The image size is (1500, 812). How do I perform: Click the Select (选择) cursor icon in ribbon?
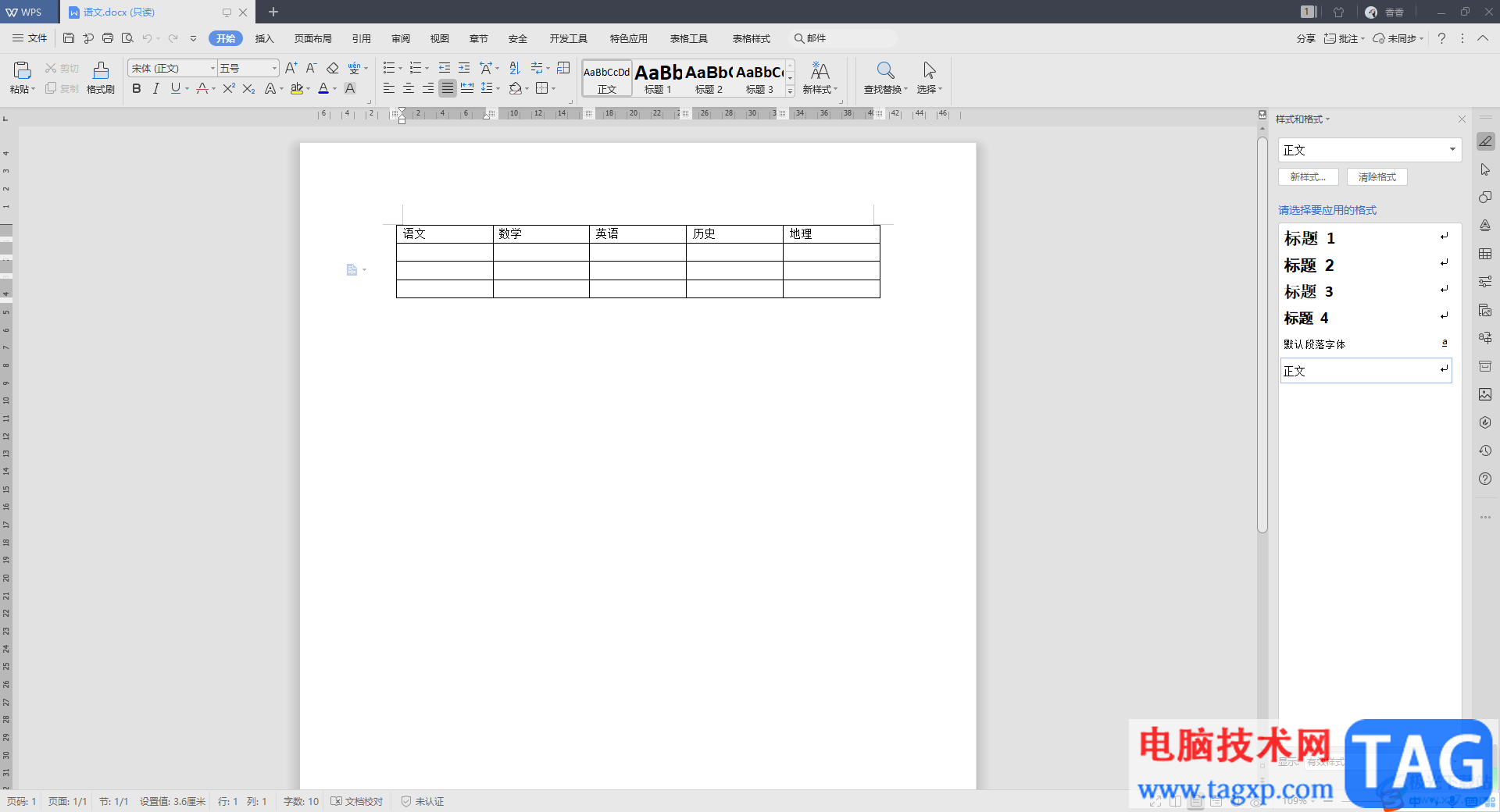point(929,70)
